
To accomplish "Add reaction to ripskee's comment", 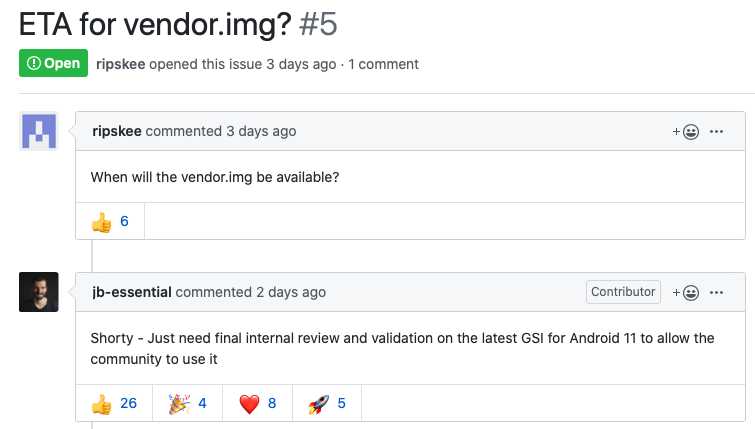I will (686, 131).
